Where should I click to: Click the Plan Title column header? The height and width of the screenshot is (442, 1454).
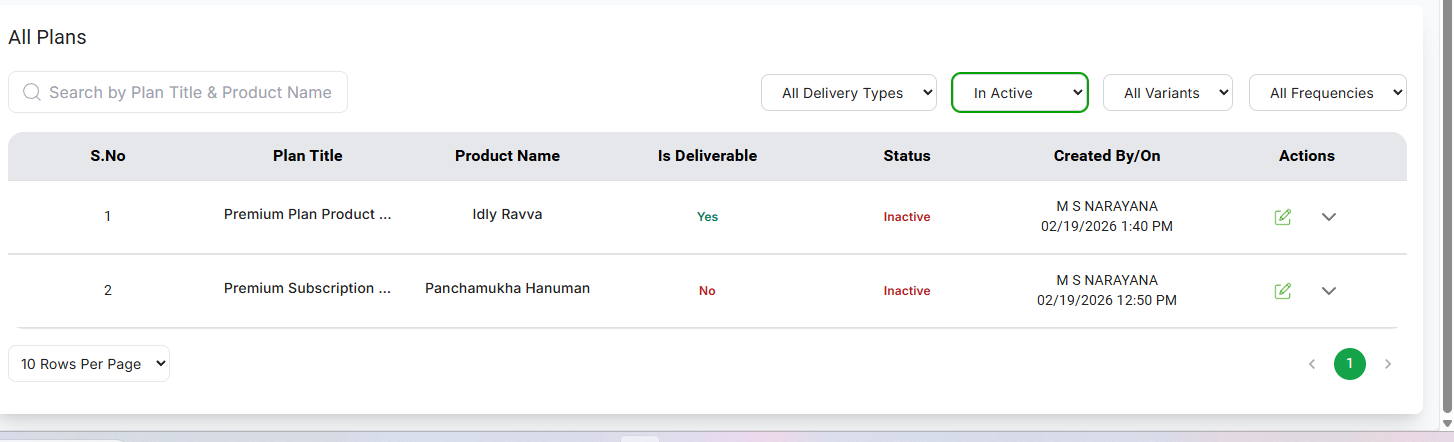pyautogui.click(x=307, y=156)
